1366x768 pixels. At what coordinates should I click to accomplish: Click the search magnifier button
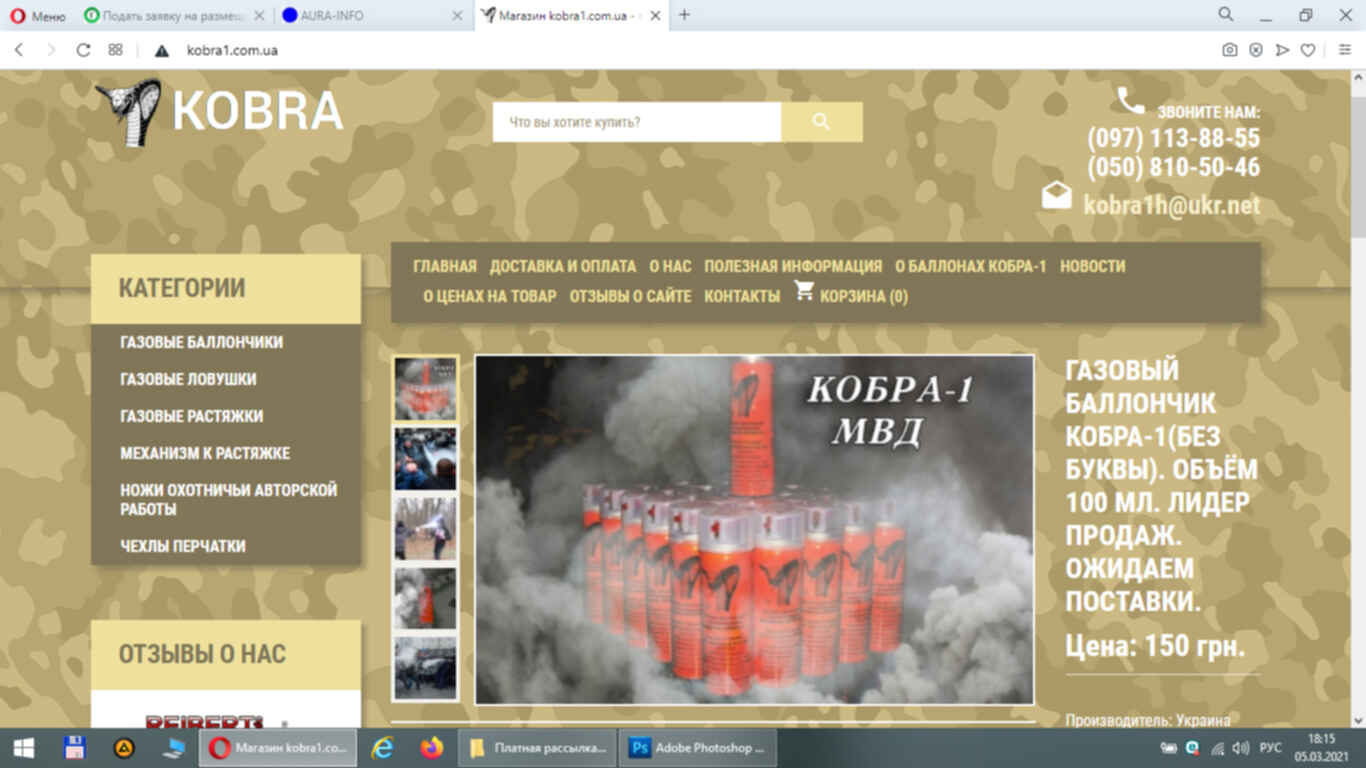coord(821,122)
